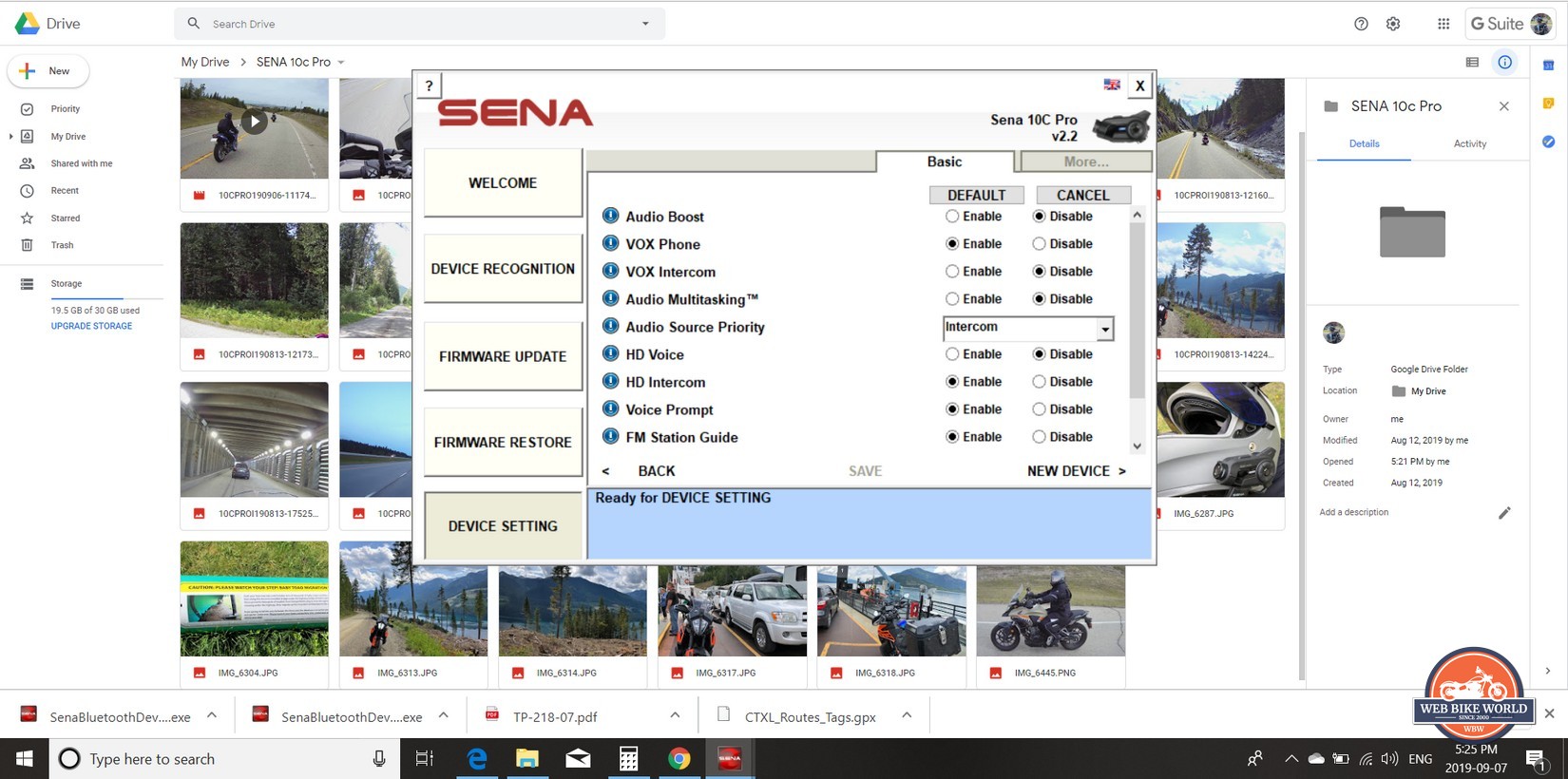Click the info icon next to HD Voice
Viewport: 1568px width, 779px height.
point(611,353)
